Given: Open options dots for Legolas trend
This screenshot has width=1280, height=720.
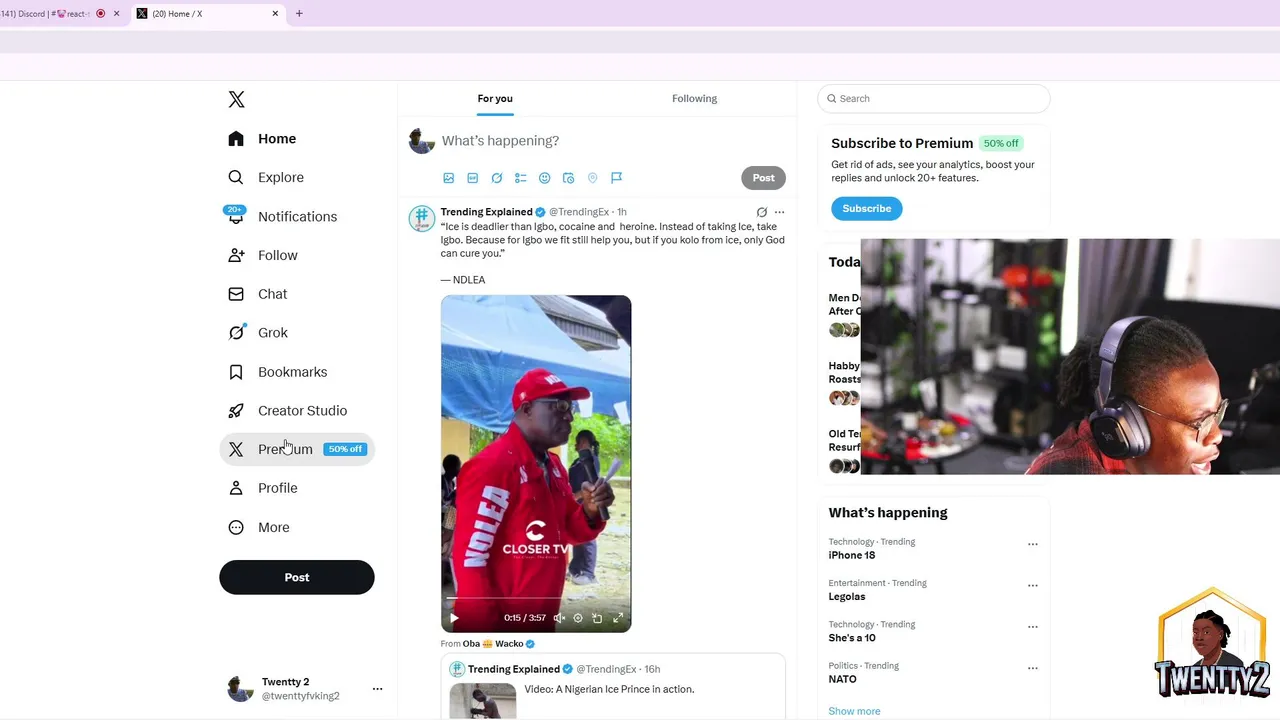Looking at the screenshot, I should coord(1033,585).
